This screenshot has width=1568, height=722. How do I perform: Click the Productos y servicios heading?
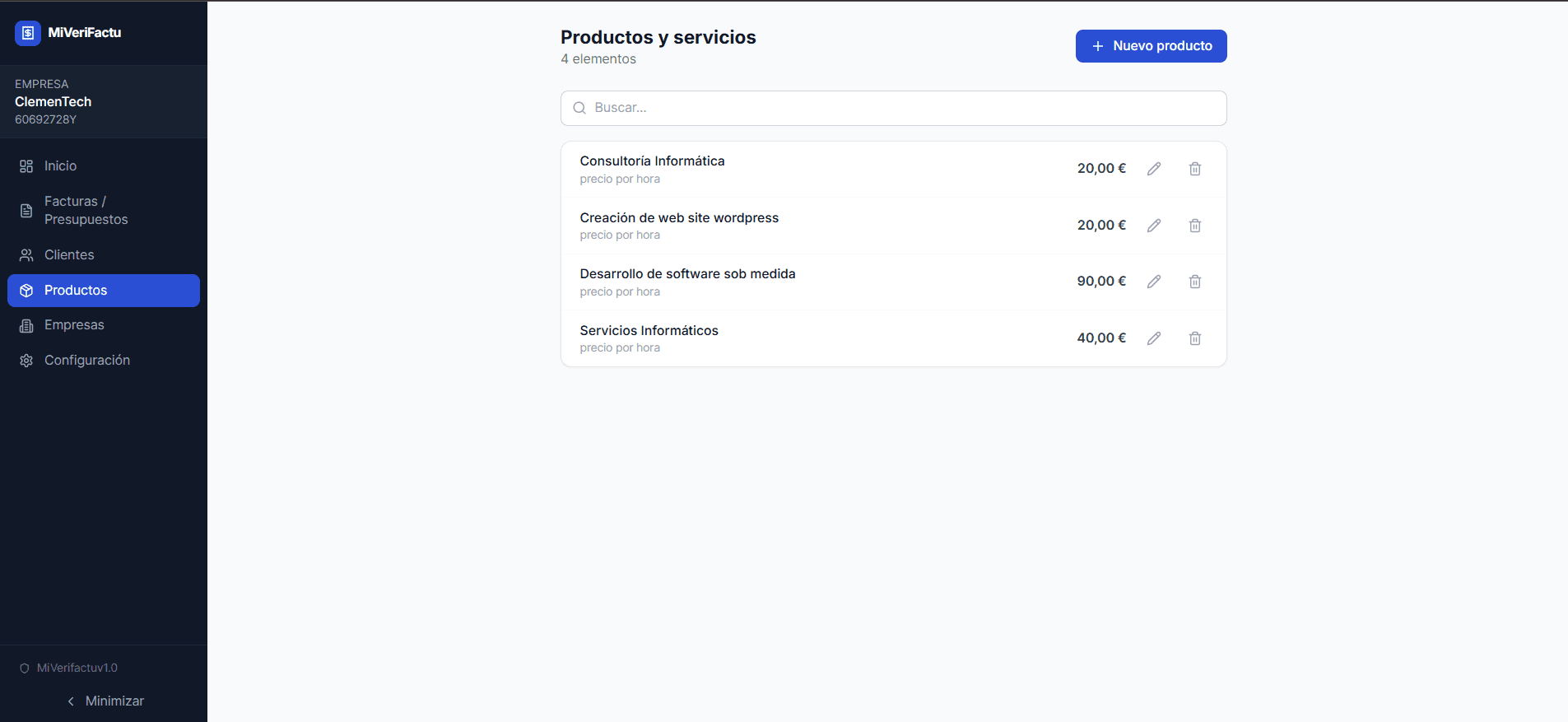(x=658, y=37)
